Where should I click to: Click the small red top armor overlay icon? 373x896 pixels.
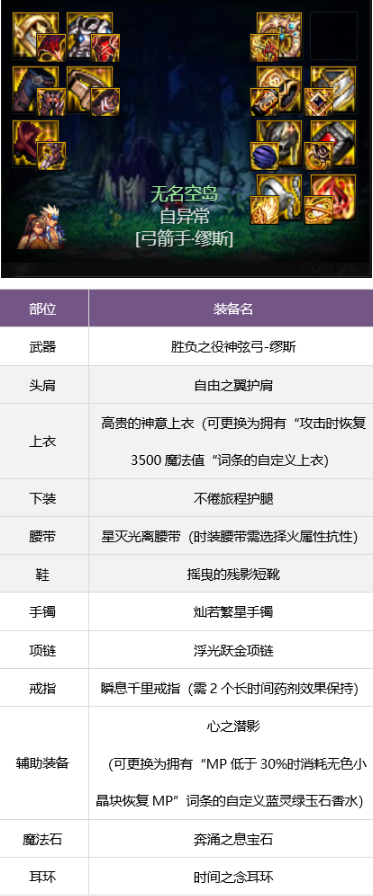click(106, 47)
